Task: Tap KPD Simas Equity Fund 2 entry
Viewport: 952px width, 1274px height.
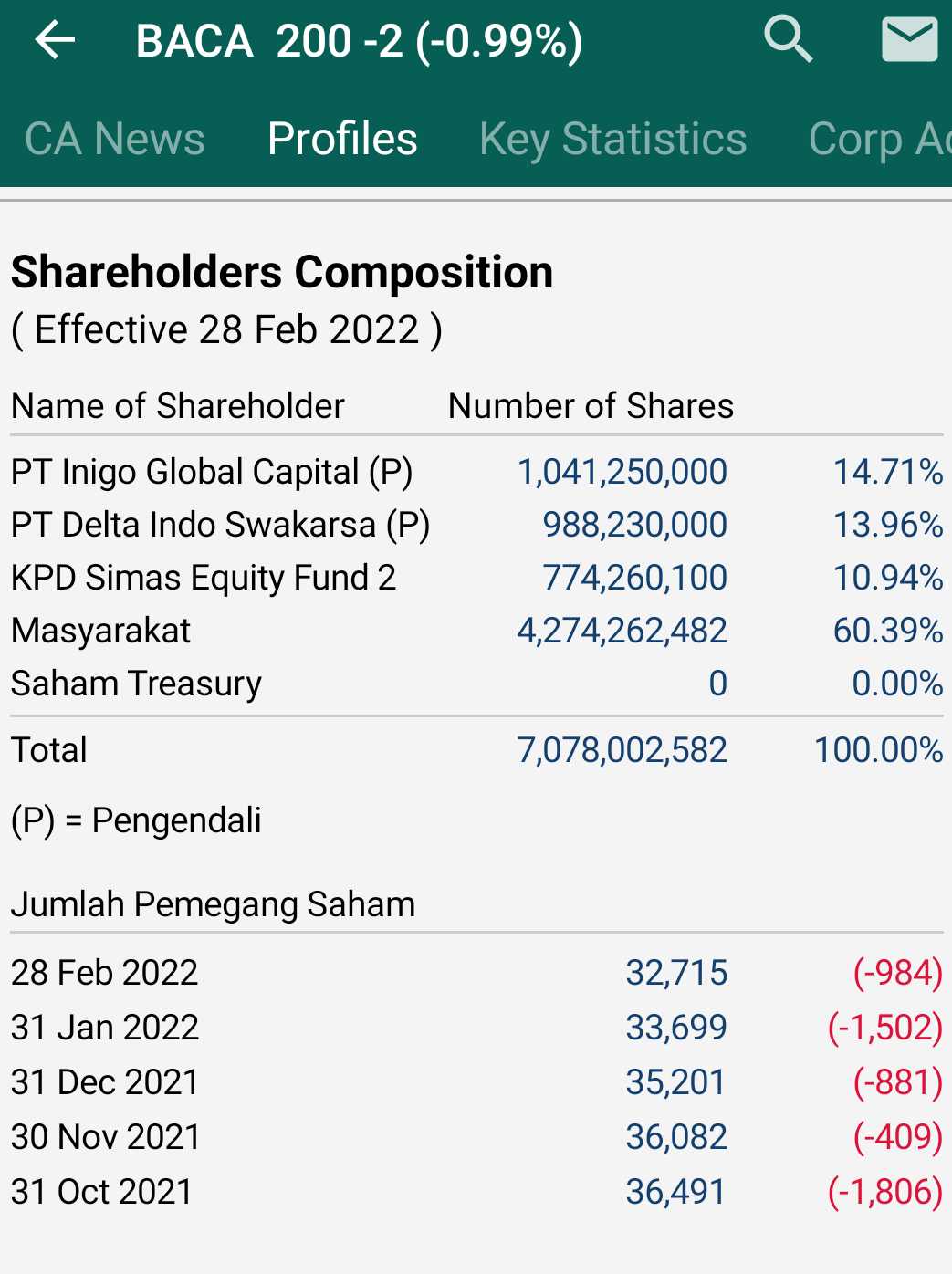Action: click(204, 578)
